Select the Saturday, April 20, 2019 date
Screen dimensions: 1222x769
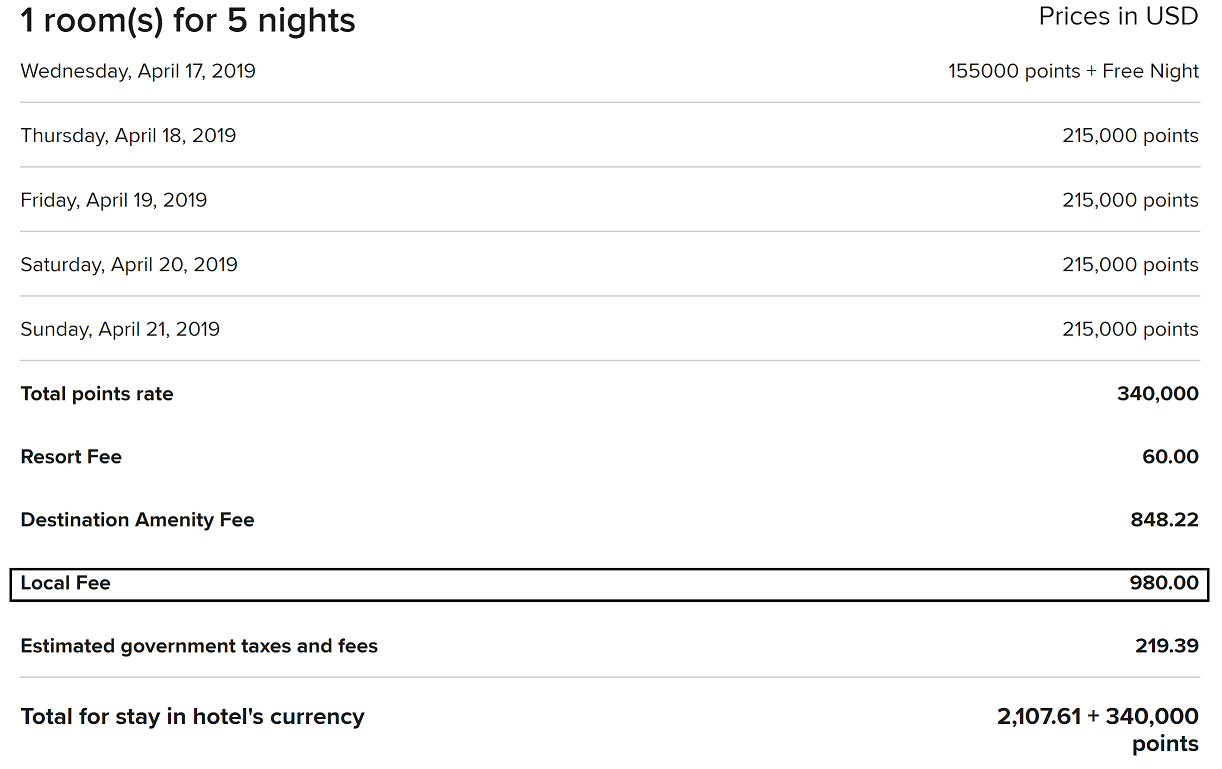[x=129, y=265]
